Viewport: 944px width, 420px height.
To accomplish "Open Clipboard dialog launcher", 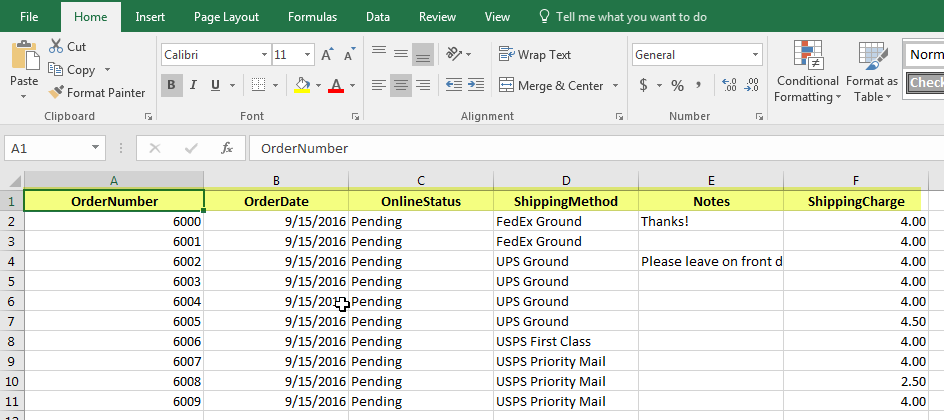I will point(148,117).
